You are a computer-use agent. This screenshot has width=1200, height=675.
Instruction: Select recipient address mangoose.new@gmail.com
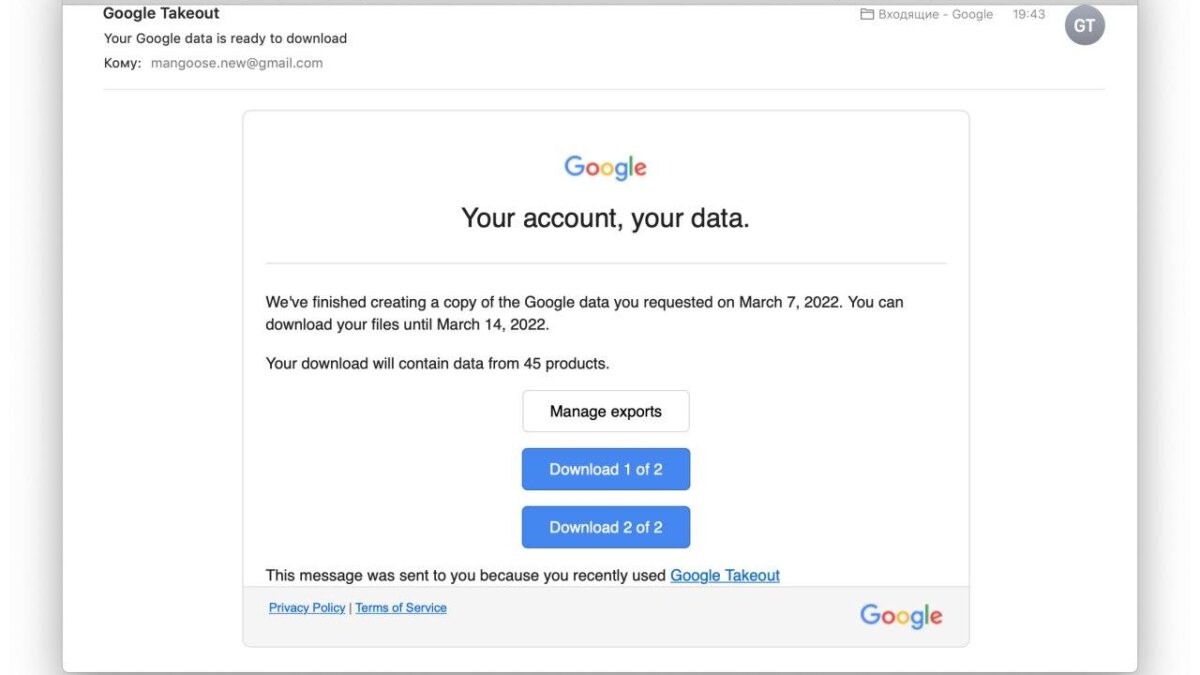click(237, 63)
